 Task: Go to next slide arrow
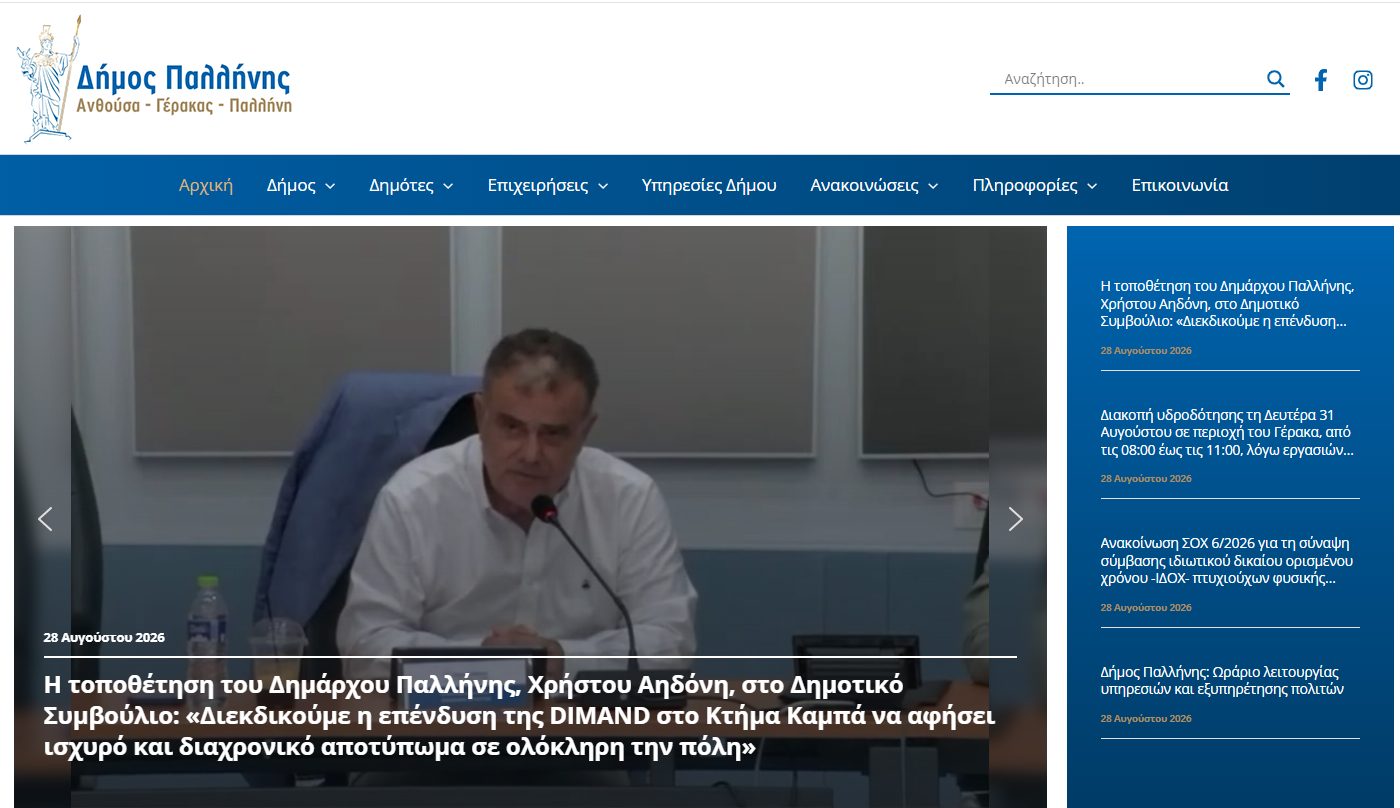(x=1016, y=518)
